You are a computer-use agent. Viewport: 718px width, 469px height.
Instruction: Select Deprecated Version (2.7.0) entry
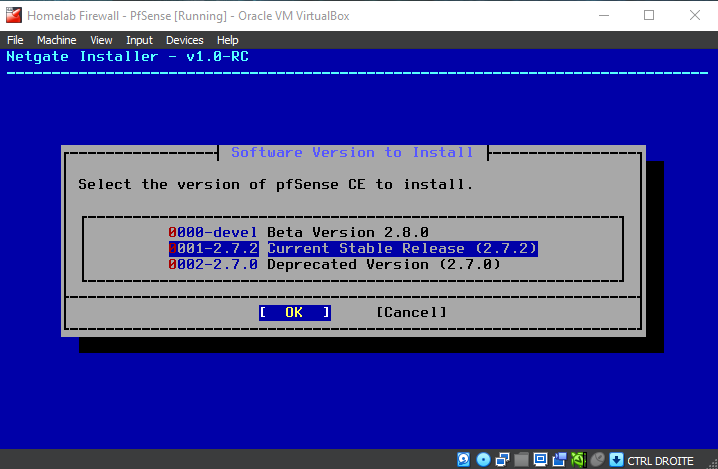[335, 264]
